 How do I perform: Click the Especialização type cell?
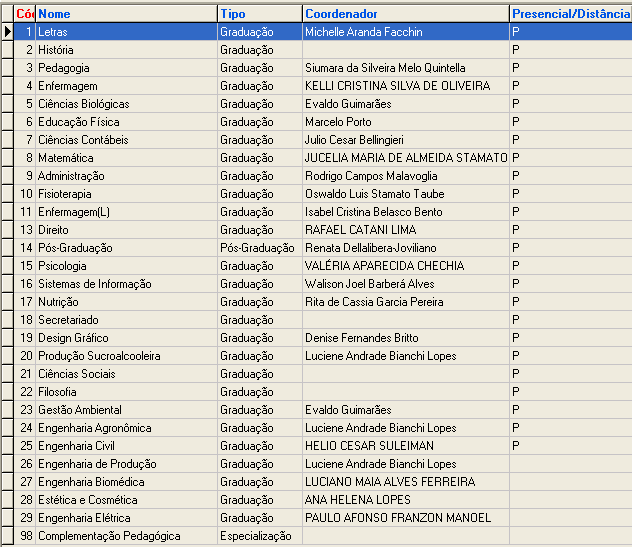[259, 536]
